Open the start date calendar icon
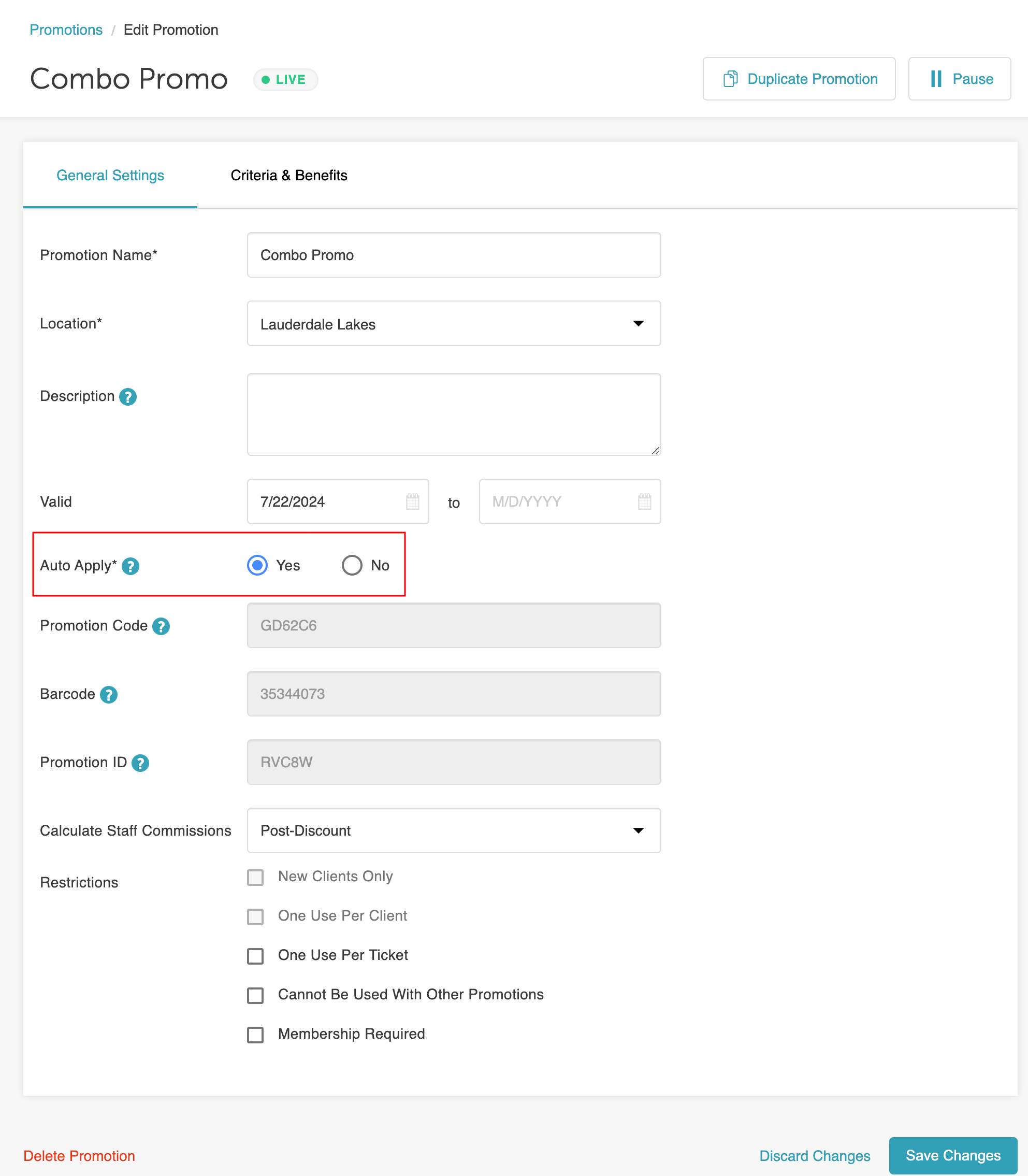Viewport: 1028px width, 1176px height. [x=412, y=501]
